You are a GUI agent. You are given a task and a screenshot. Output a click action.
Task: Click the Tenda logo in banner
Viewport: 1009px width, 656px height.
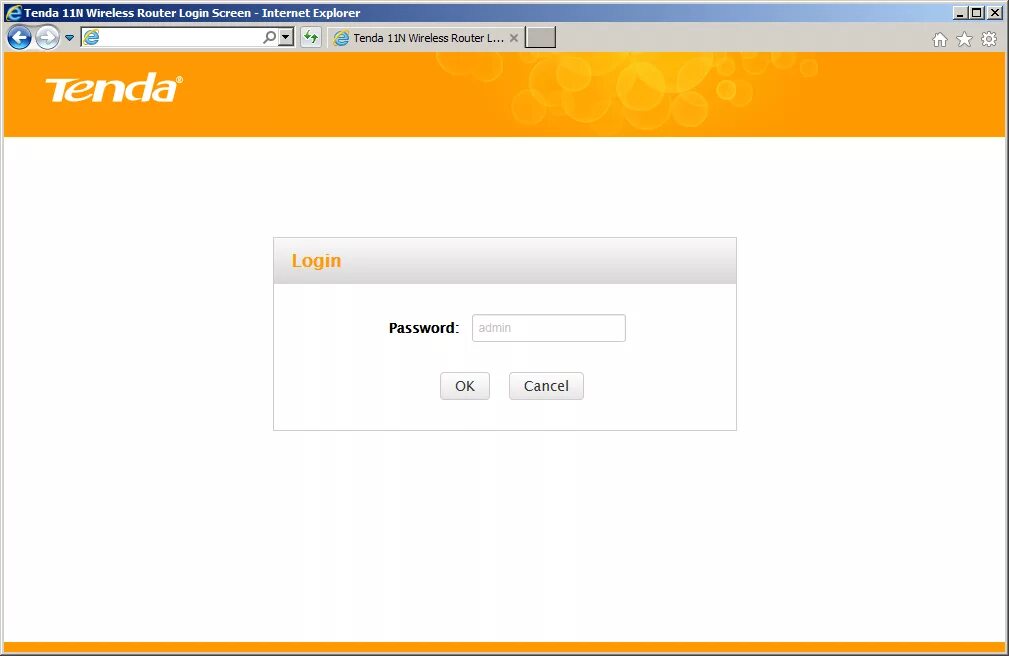click(114, 88)
